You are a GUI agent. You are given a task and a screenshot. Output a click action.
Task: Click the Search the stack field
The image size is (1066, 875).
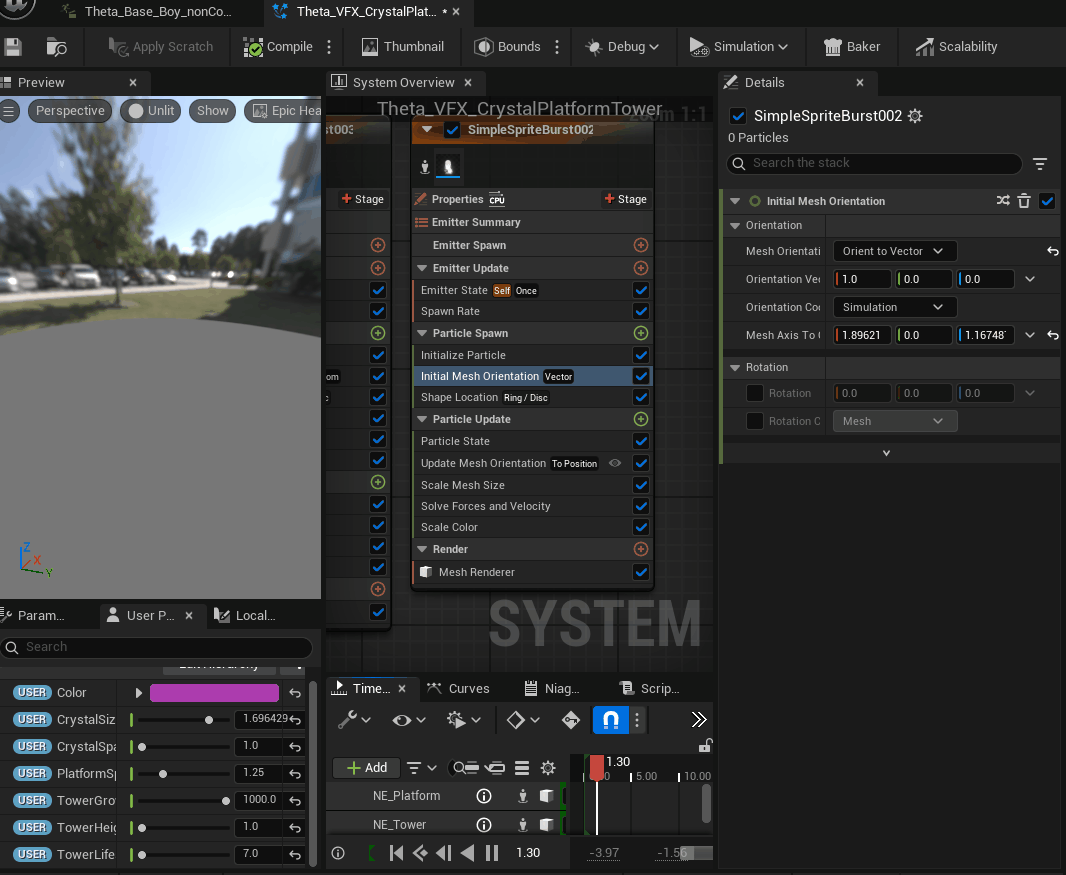click(874, 163)
